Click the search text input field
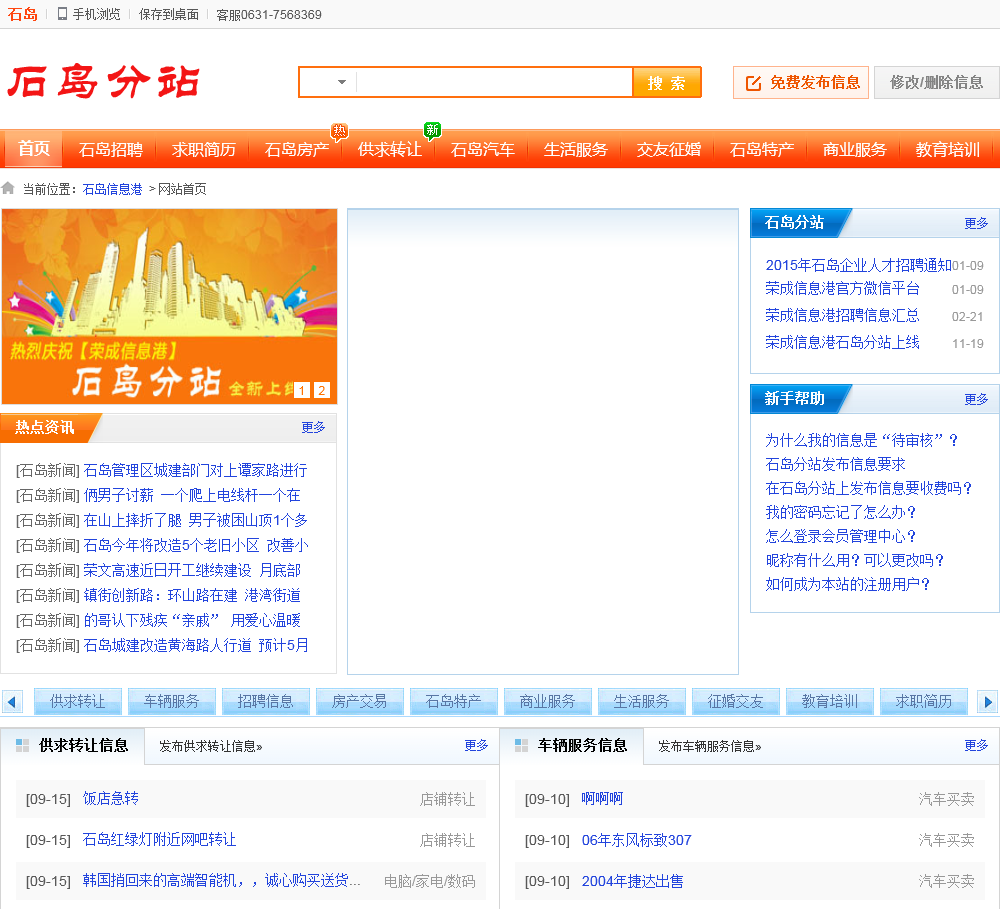Viewport: 1000px width, 909px height. [494, 82]
